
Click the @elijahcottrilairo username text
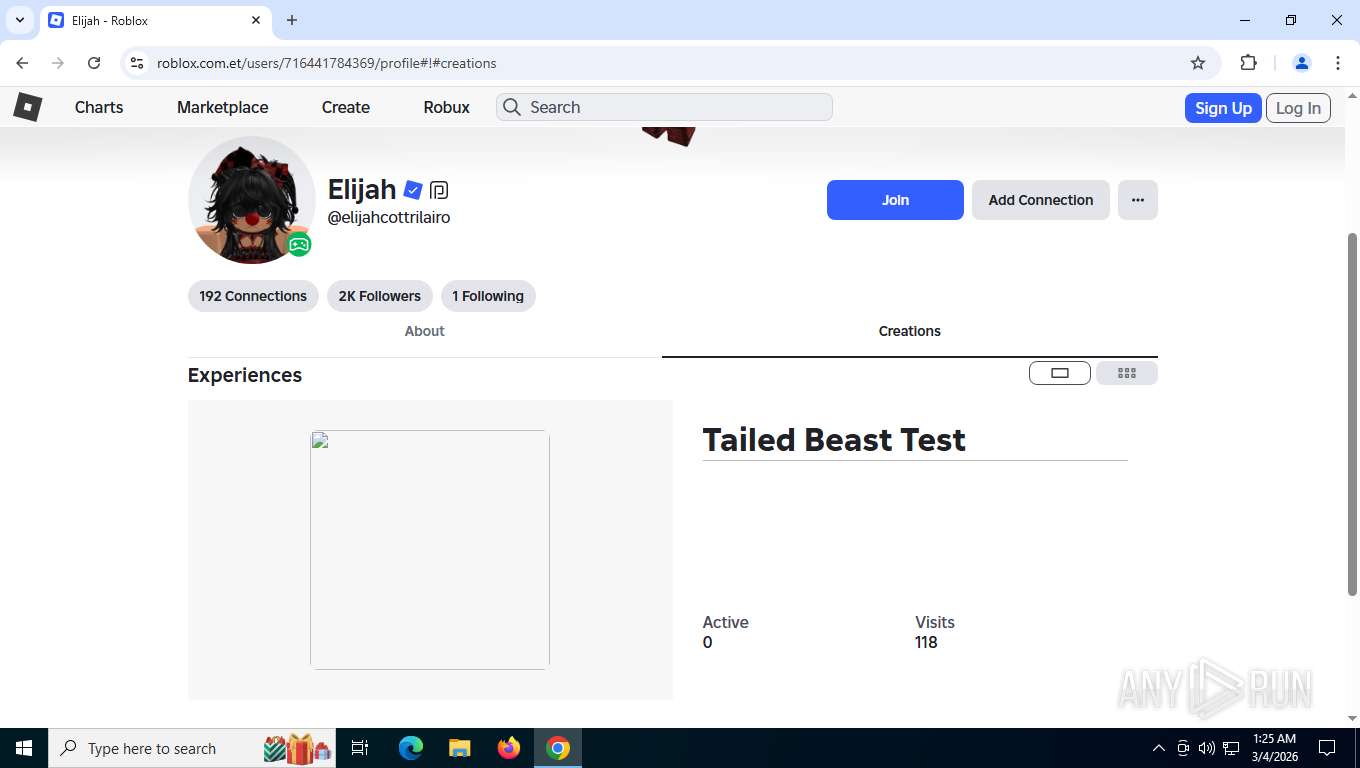389,217
